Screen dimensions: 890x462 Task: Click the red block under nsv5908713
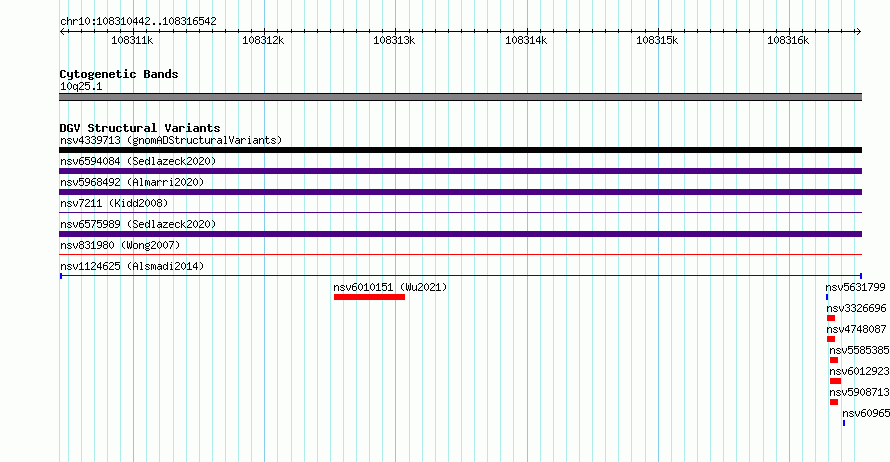[834, 402]
